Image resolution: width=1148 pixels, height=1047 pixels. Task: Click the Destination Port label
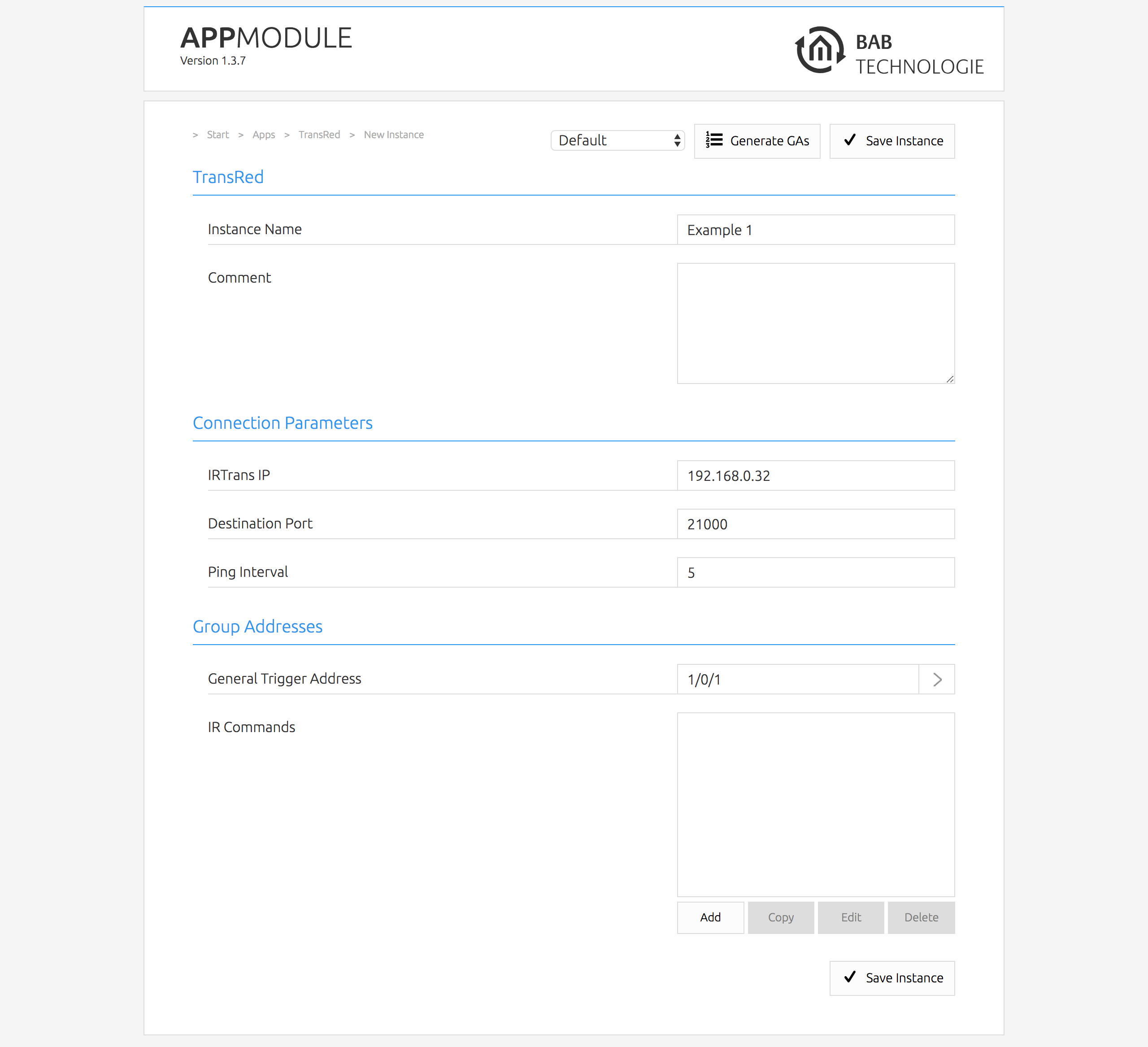[260, 523]
